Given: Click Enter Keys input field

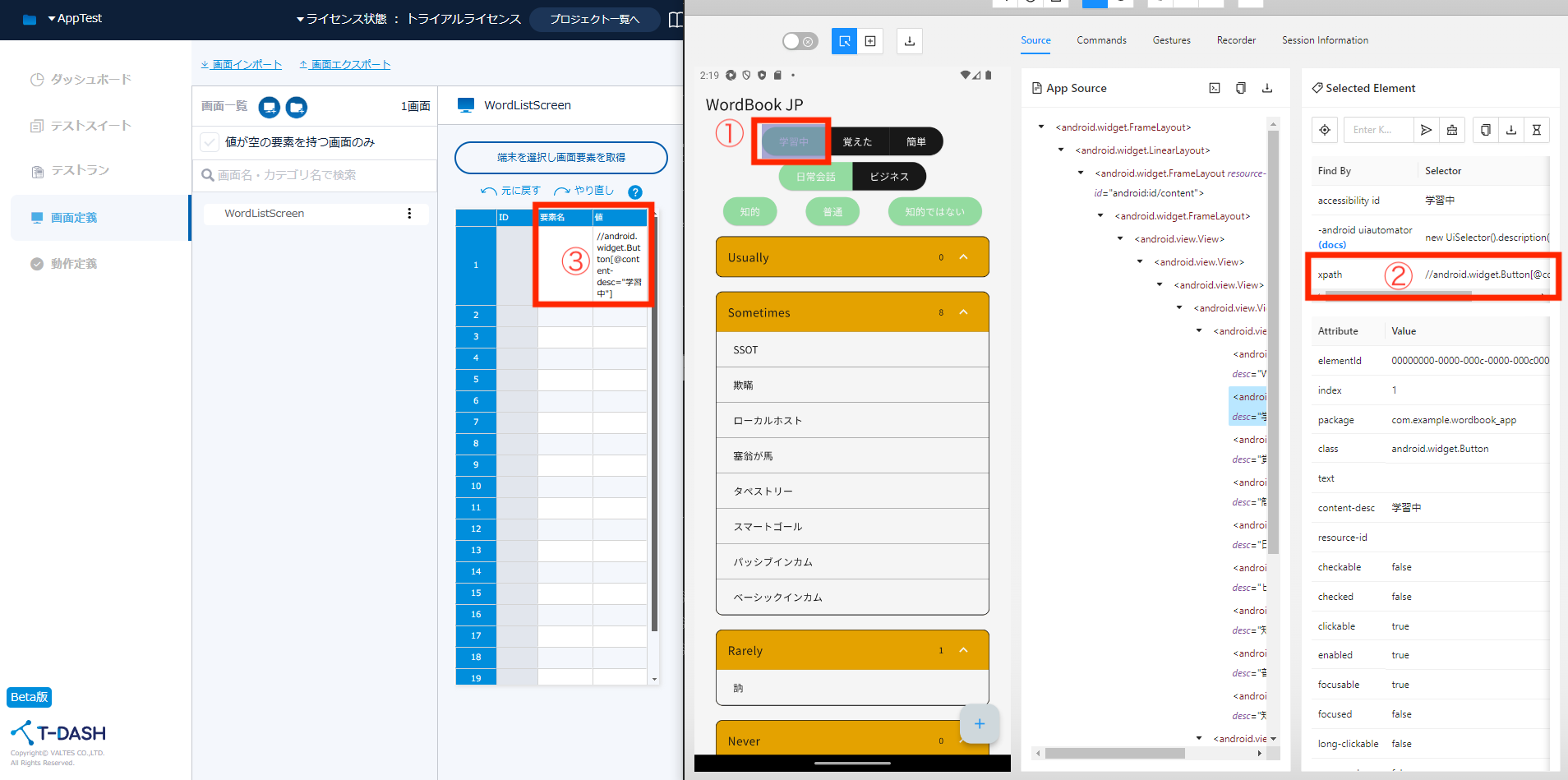Looking at the screenshot, I should click(1379, 130).
